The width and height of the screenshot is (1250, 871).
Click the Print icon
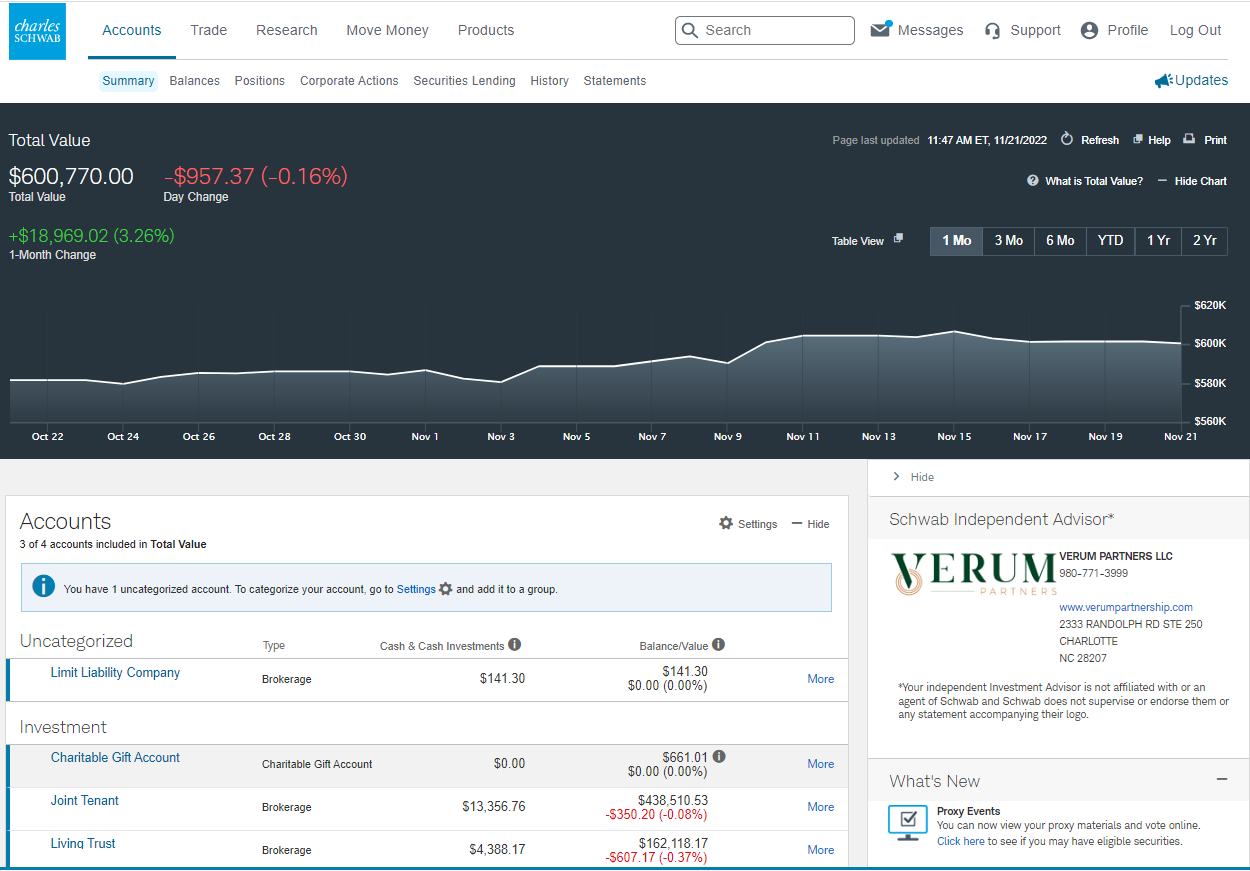pos(1189,140)
